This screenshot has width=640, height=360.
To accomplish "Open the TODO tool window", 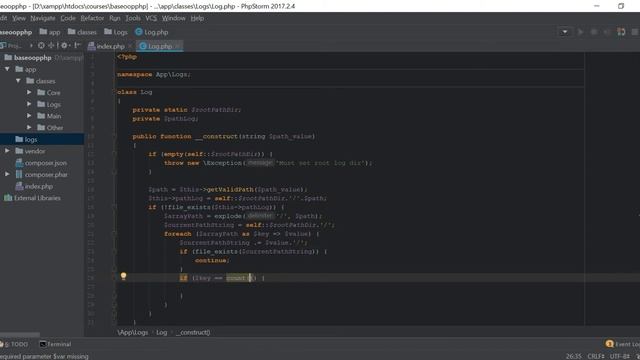I will click(x=14, y=344).
